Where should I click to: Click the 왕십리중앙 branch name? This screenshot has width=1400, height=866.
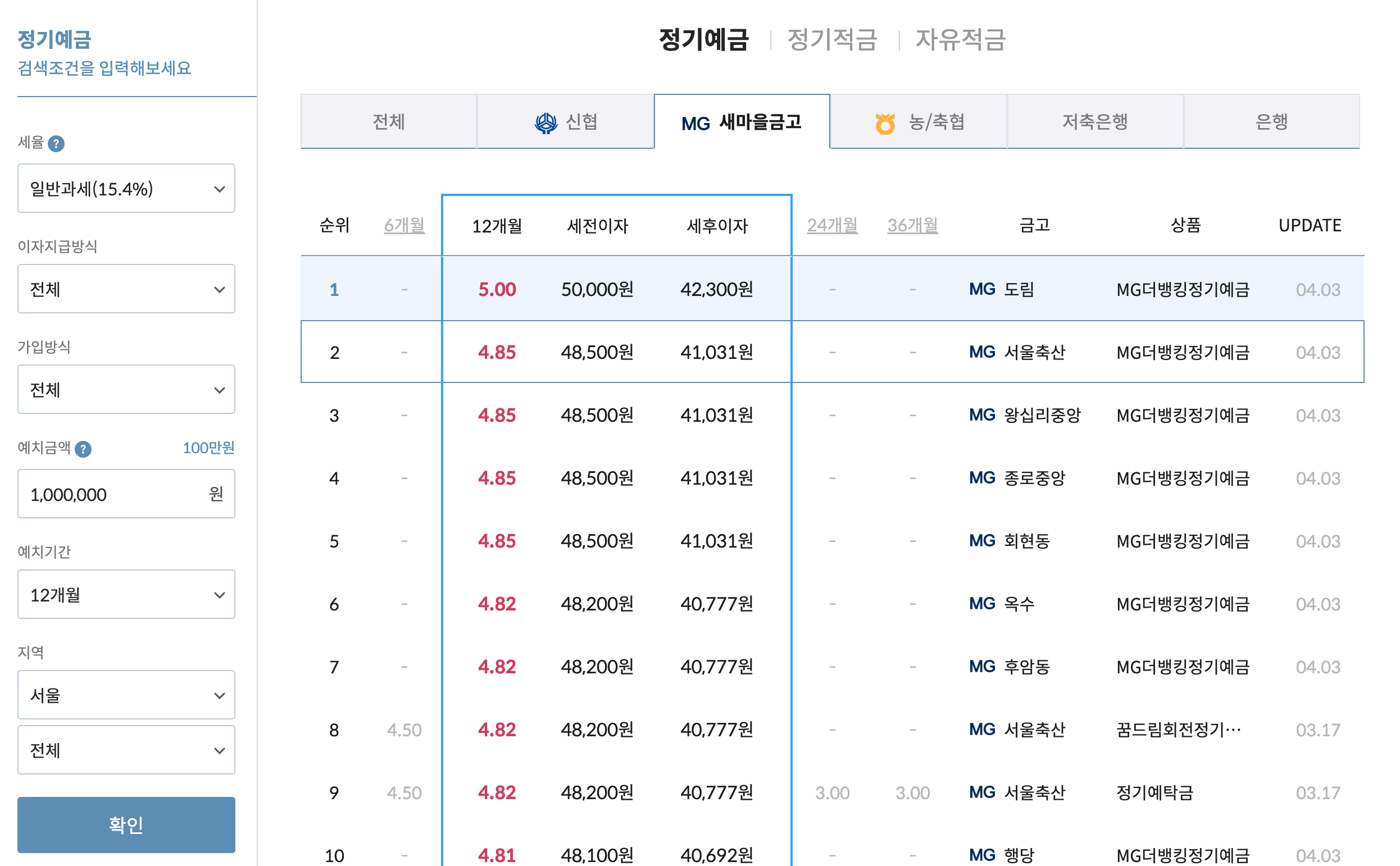tap(1042, 415)
